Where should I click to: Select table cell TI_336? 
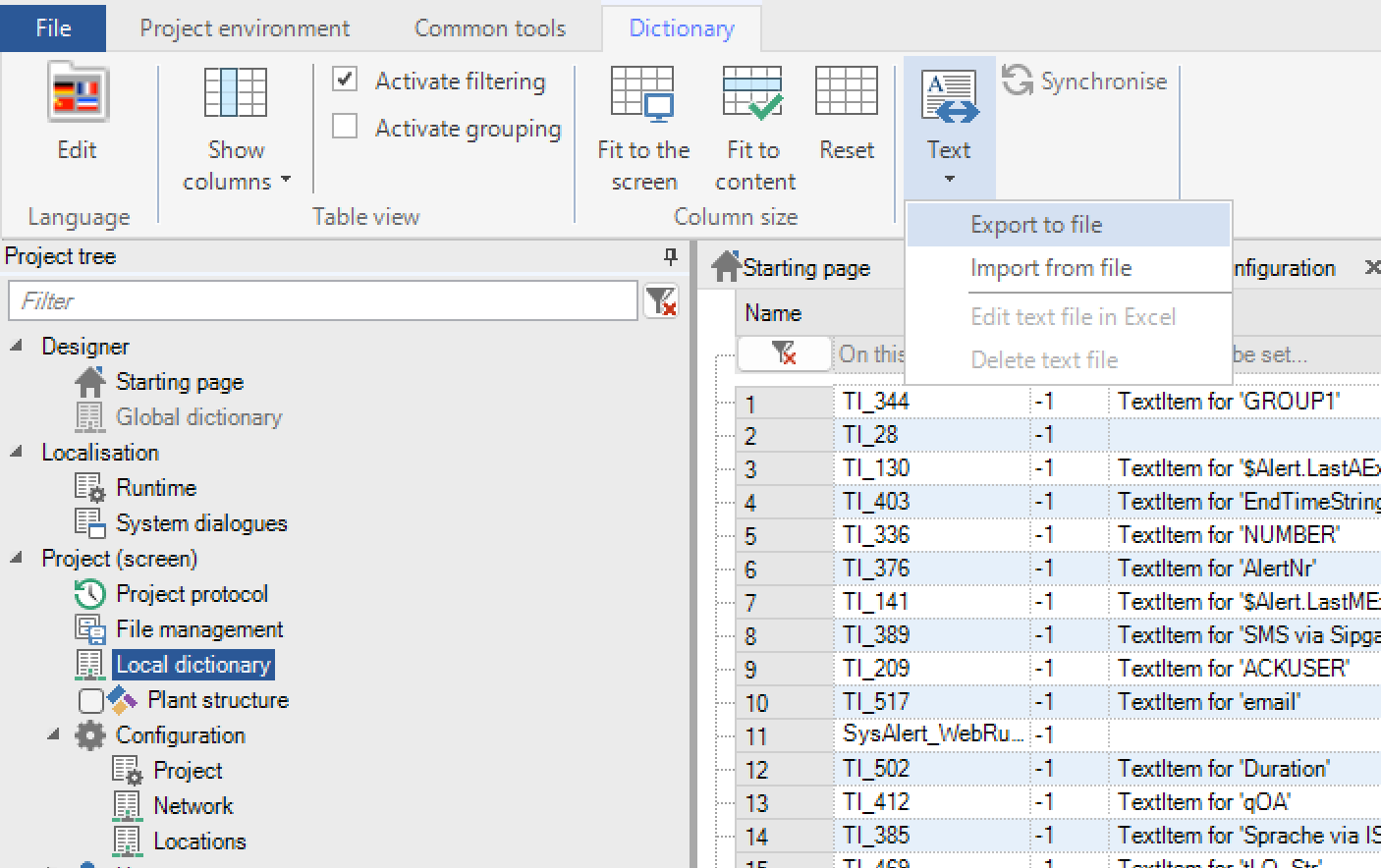pyautogui.click(x=932, y=535)
